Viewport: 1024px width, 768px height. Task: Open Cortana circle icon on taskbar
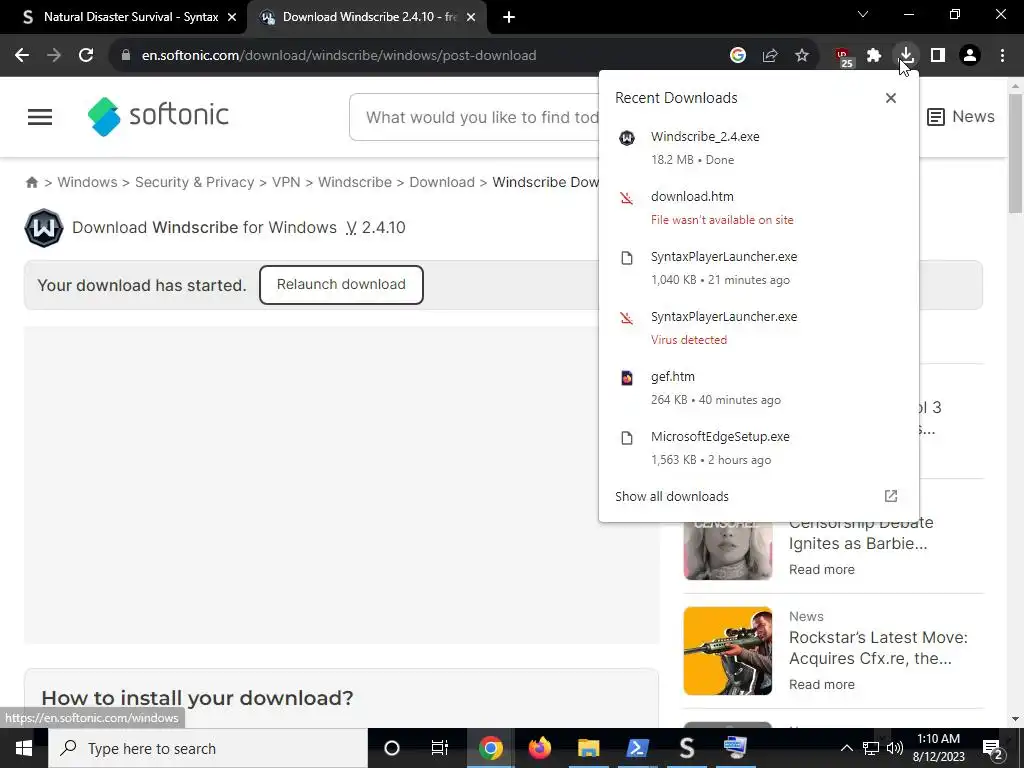click(x=392, y=748)
